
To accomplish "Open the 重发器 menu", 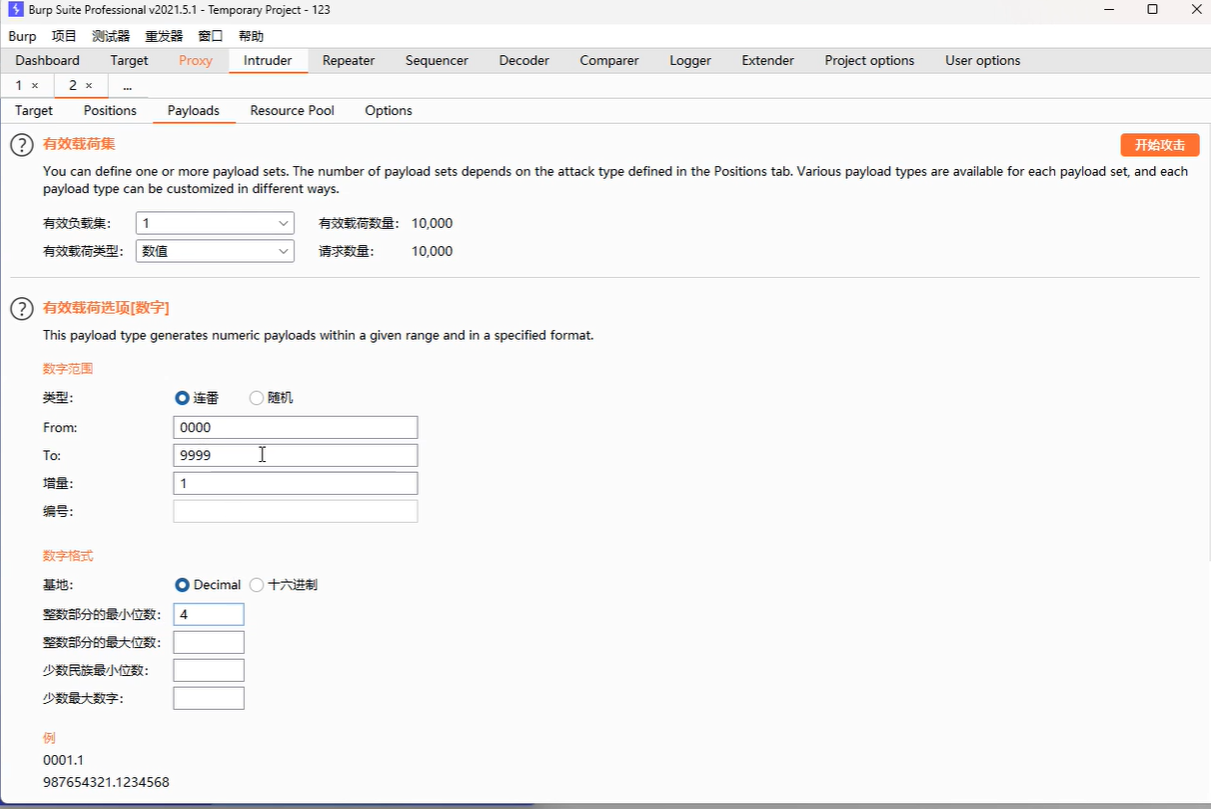I will 164,36.
